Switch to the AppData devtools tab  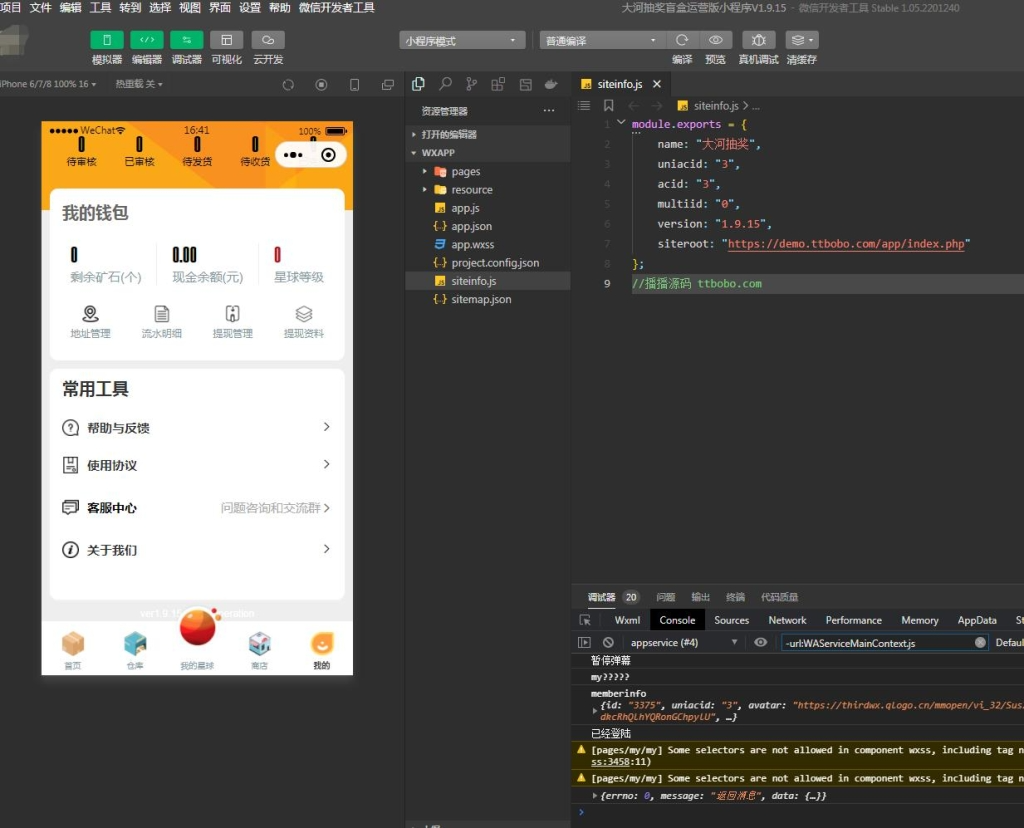(977, 620)
